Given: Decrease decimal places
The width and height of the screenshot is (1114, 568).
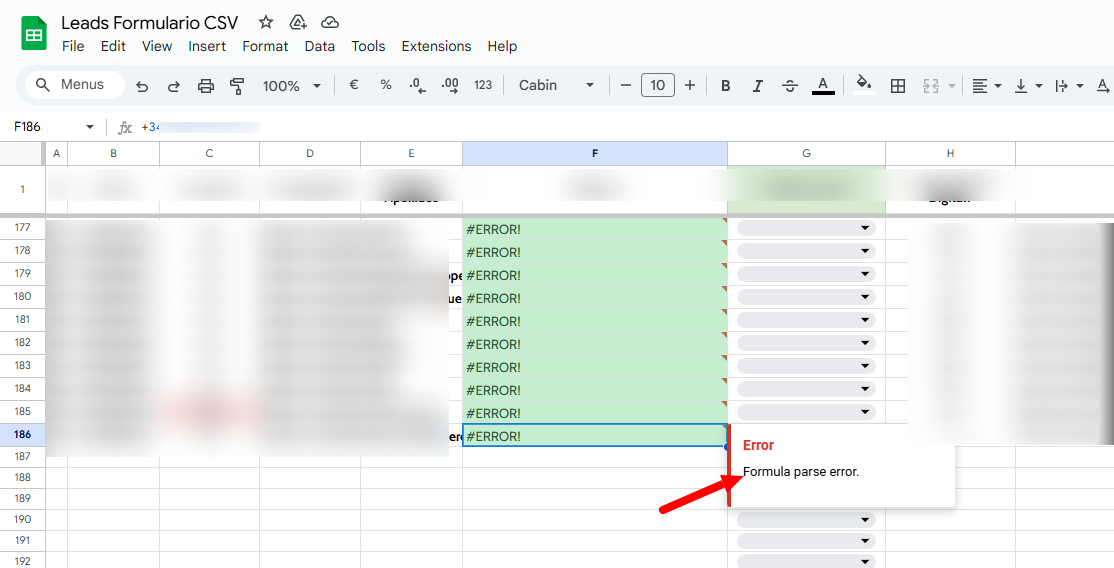Looking at the screenshot, I should [x=417, y=86].
